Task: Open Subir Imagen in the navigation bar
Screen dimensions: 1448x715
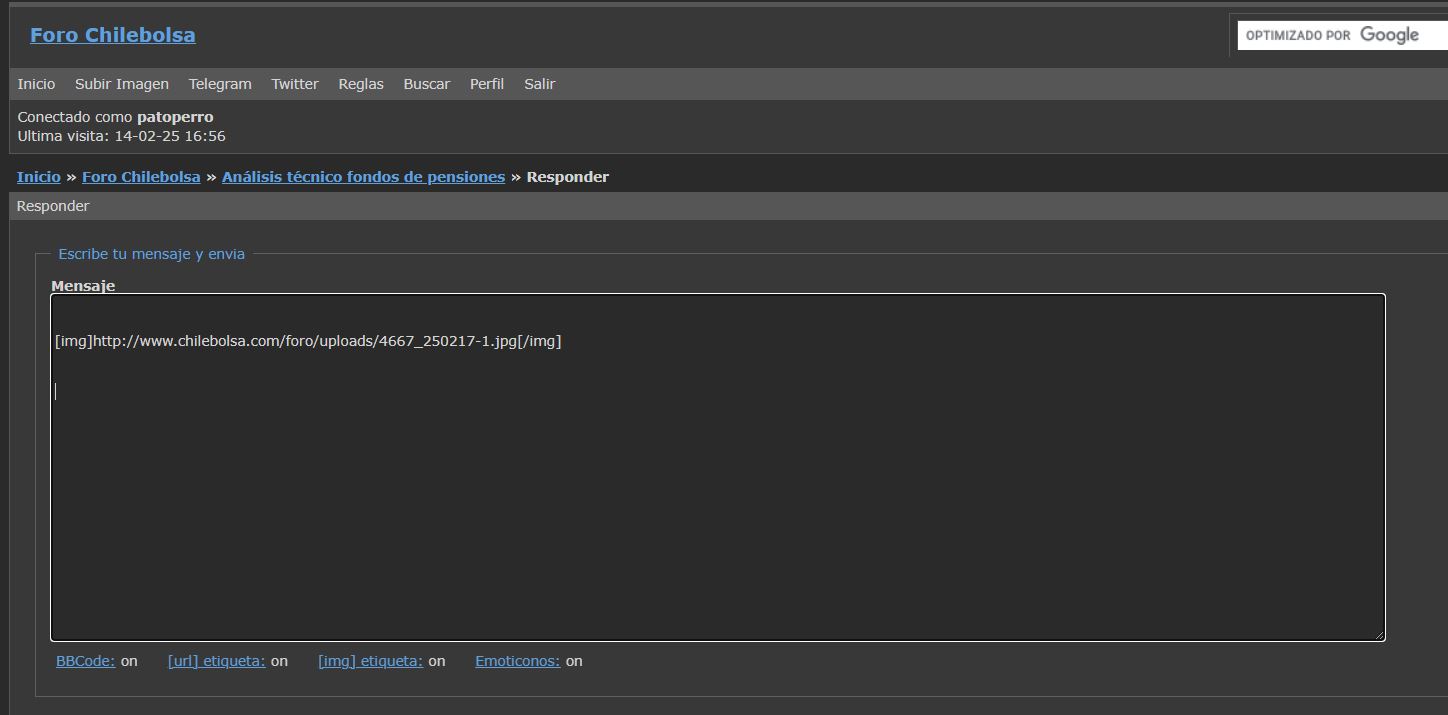Action: tap(122, 84)
